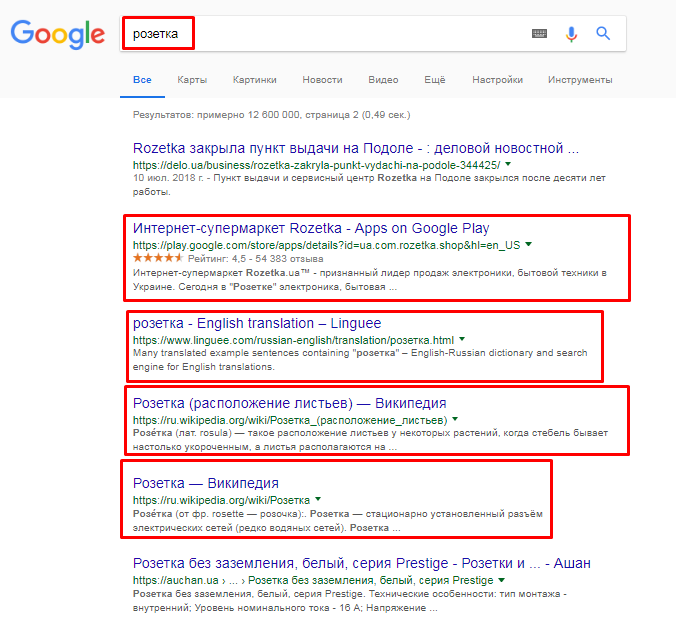676x631 pixels.
Task: Click the linguee.com URL text
Action: pos(293,340)
